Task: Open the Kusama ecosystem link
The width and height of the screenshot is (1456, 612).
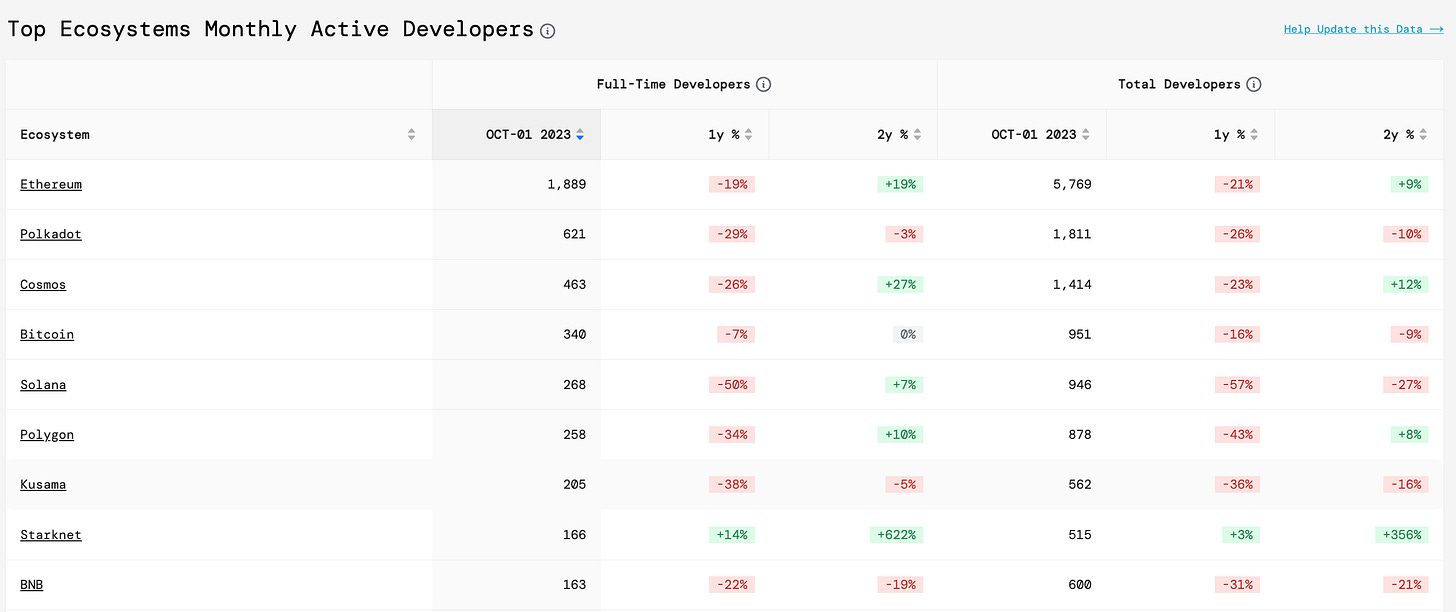Action: (43, 485)
